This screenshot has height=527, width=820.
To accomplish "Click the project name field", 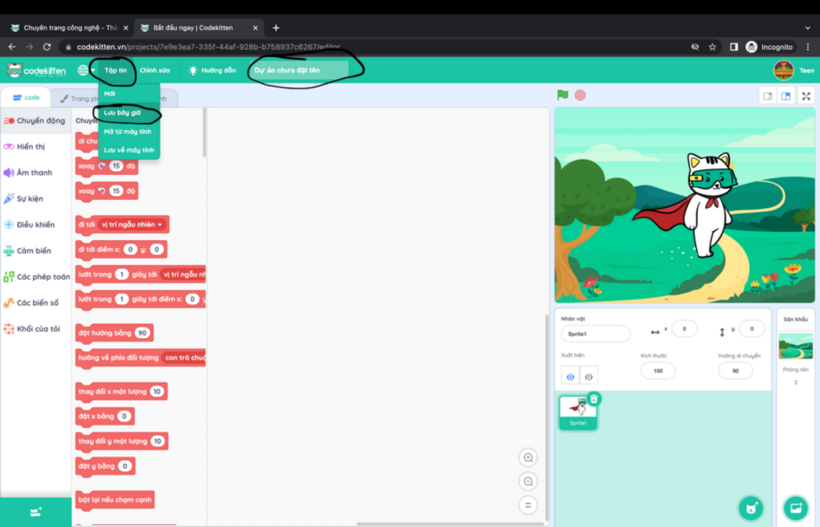I will (x=300, y=70).
